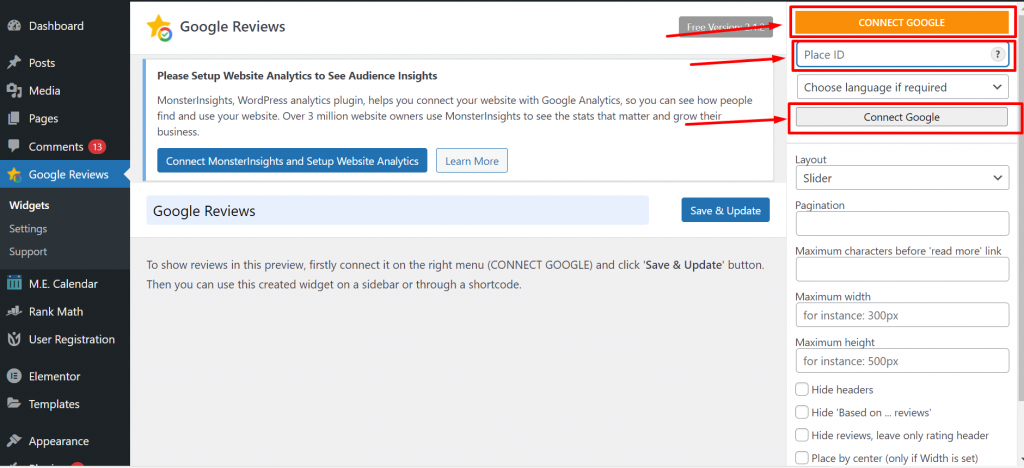The height and width of the screenshot is (468, 1024).
Task: Open the Choose language dropdown
Action: 903,87
